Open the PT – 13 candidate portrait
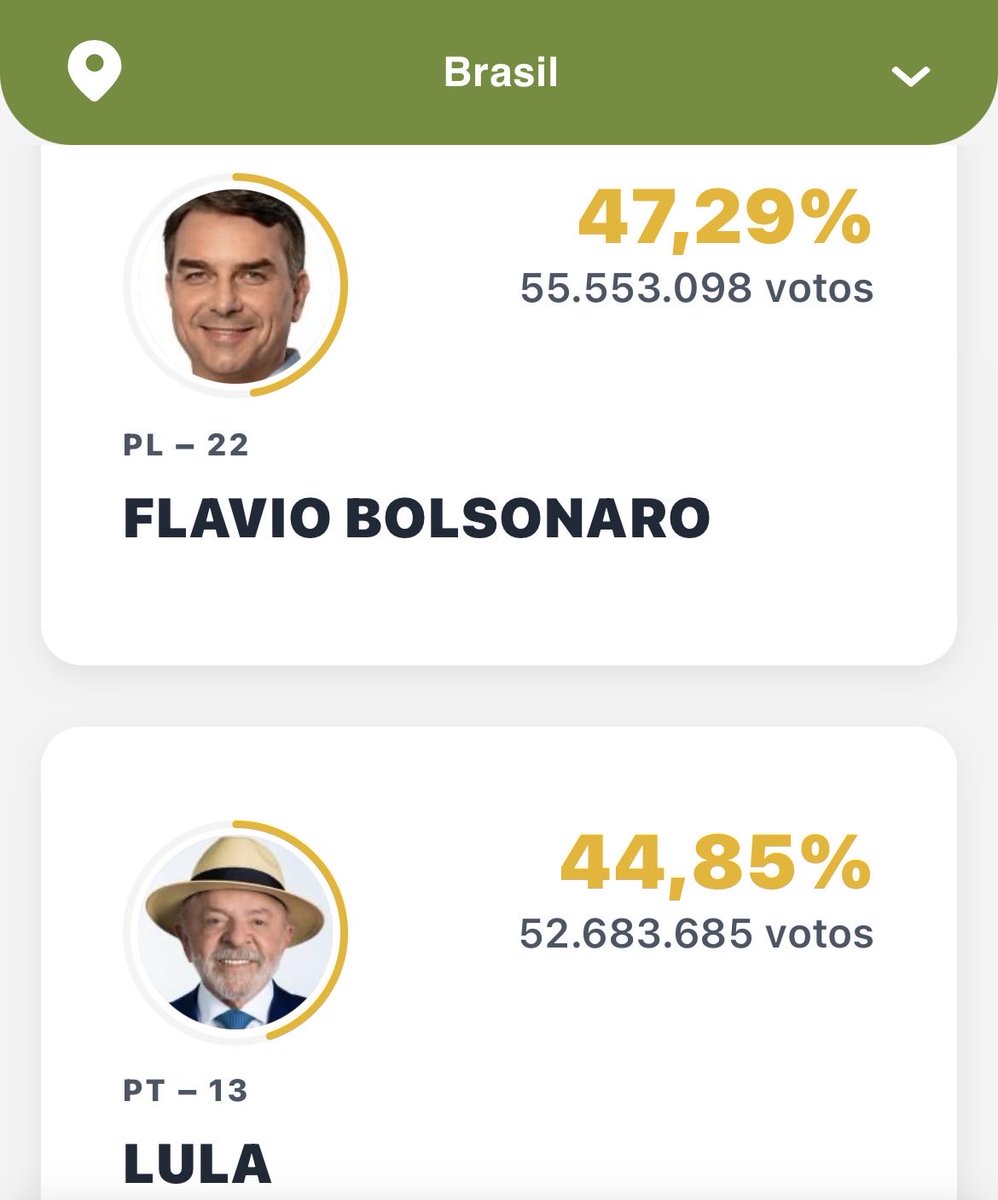 tap(235, 932)
